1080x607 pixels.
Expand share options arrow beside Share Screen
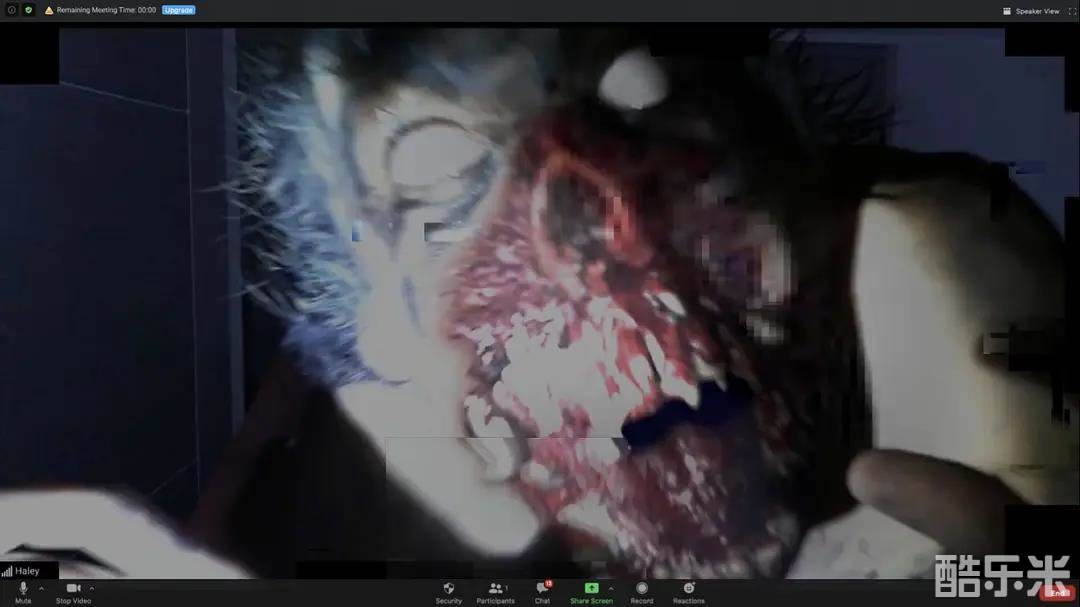pyautogui.click(x=611, y=588)
